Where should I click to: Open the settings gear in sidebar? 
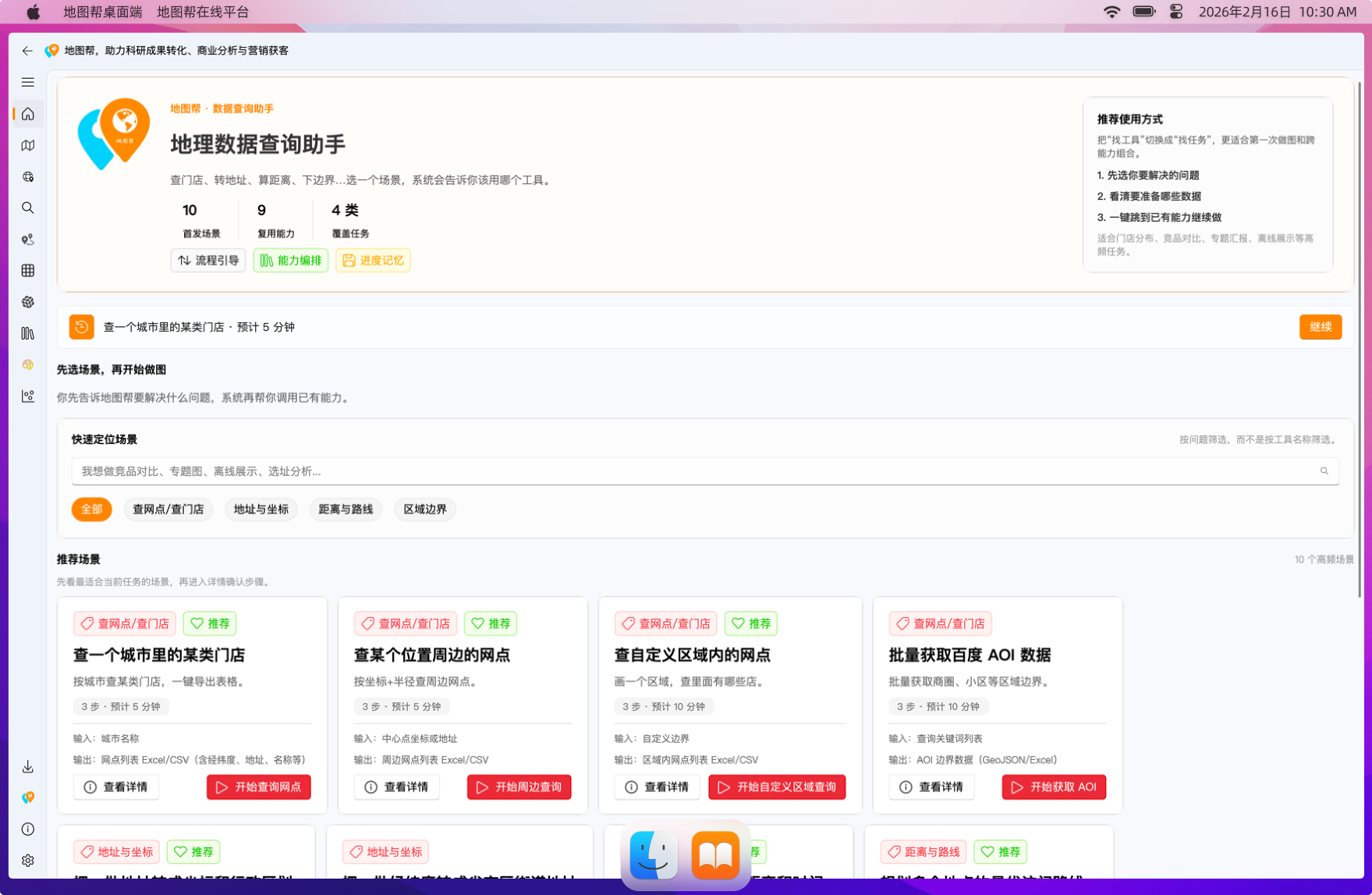(x=28, y=860)
